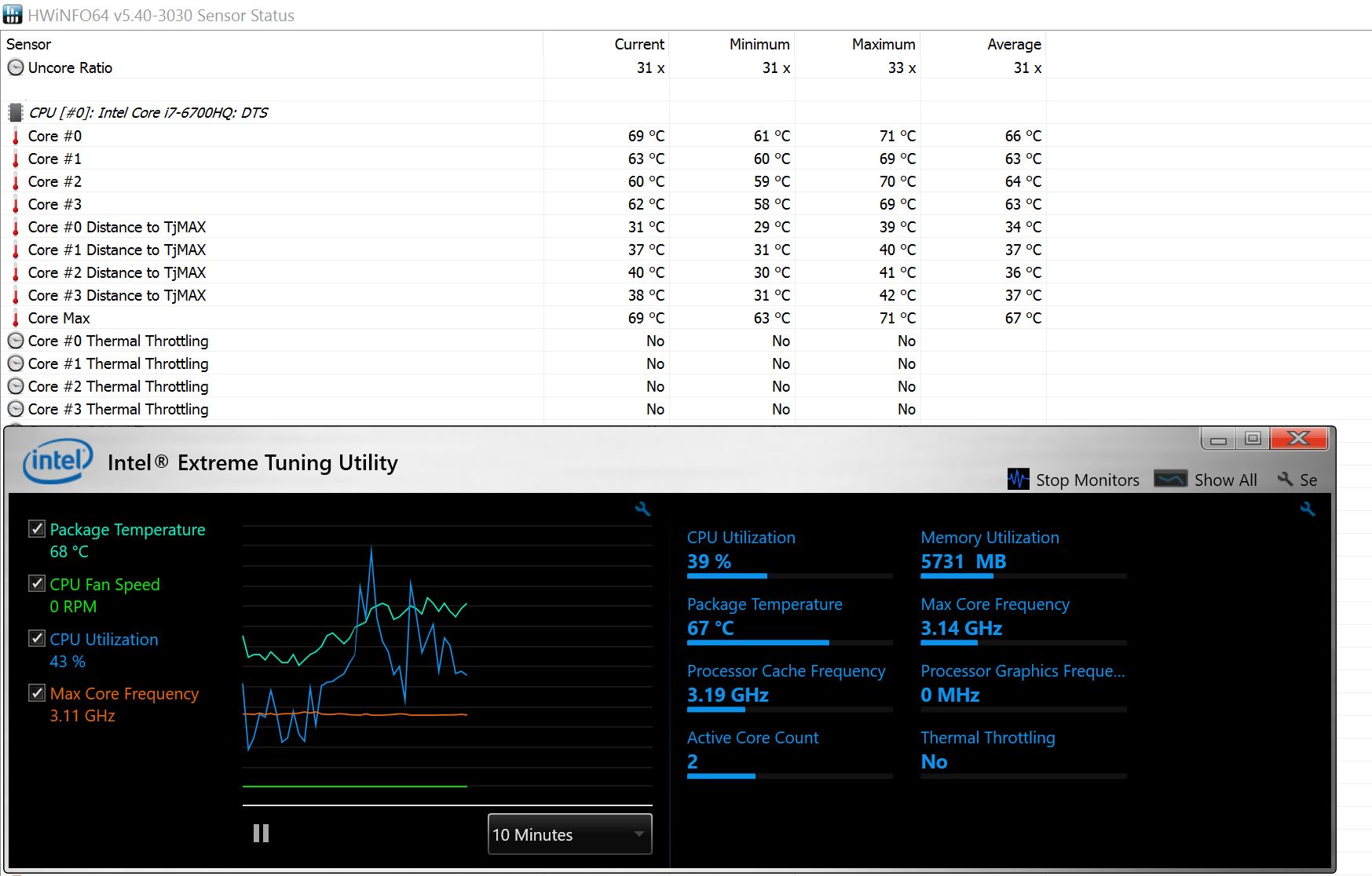The height and width of the screenshot is (876, 1372).
Task: Uncheck CPU Fan Speed graph checkbox
Action: 36,583
